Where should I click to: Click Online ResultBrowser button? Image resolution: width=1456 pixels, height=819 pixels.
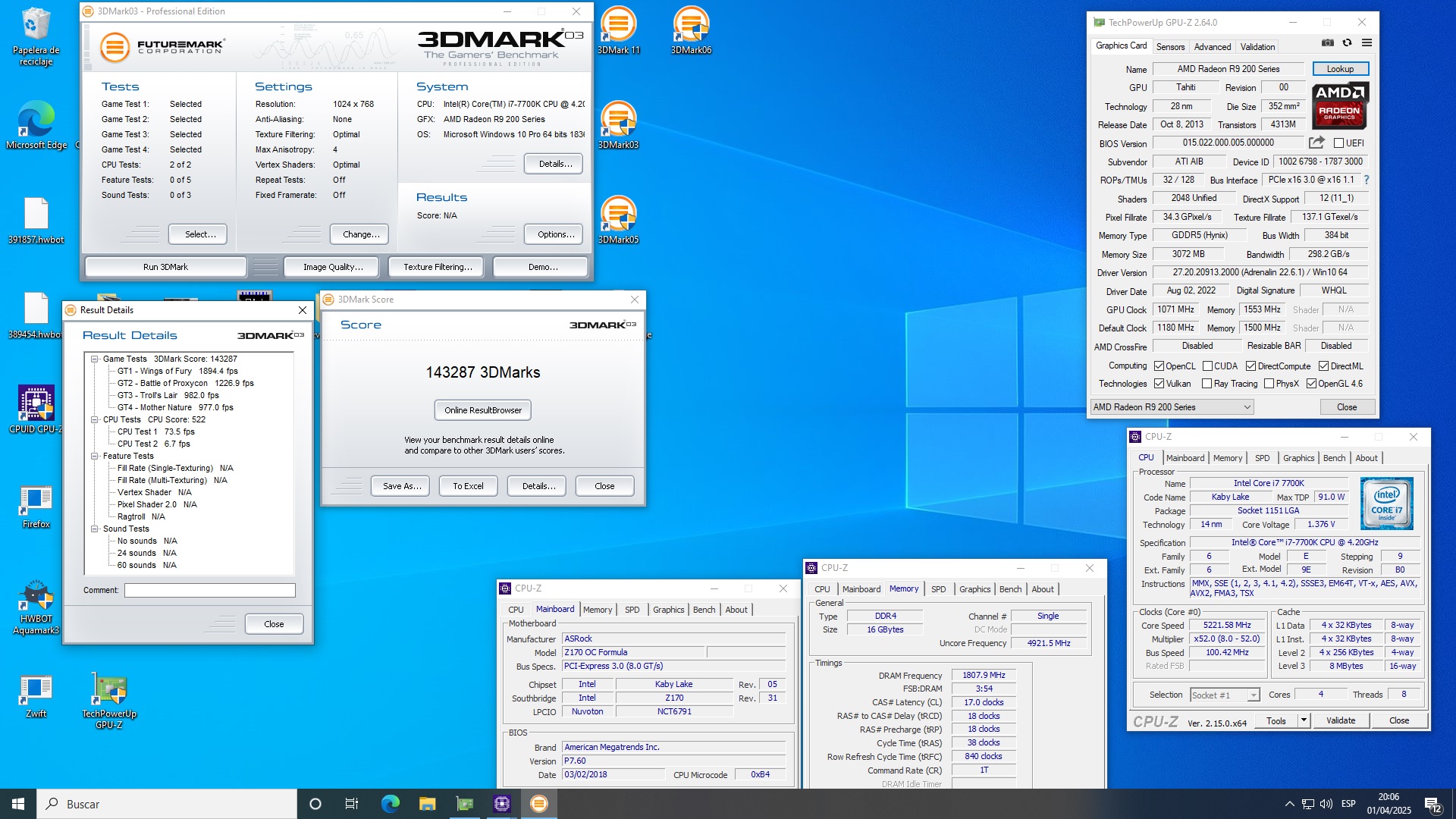[483, 410]
